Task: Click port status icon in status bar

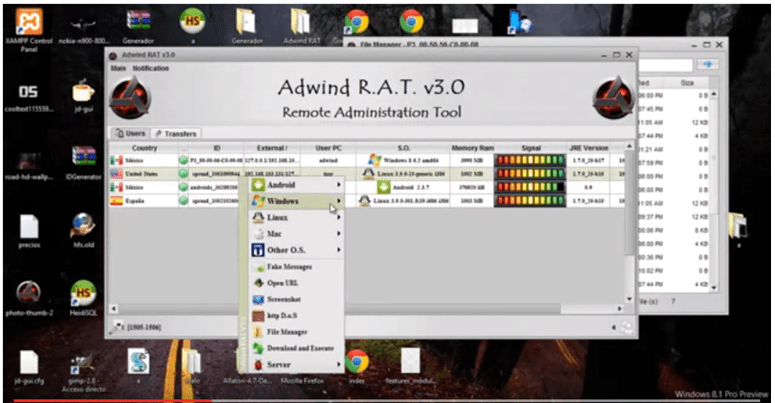Action: click(x=118, y=327)
